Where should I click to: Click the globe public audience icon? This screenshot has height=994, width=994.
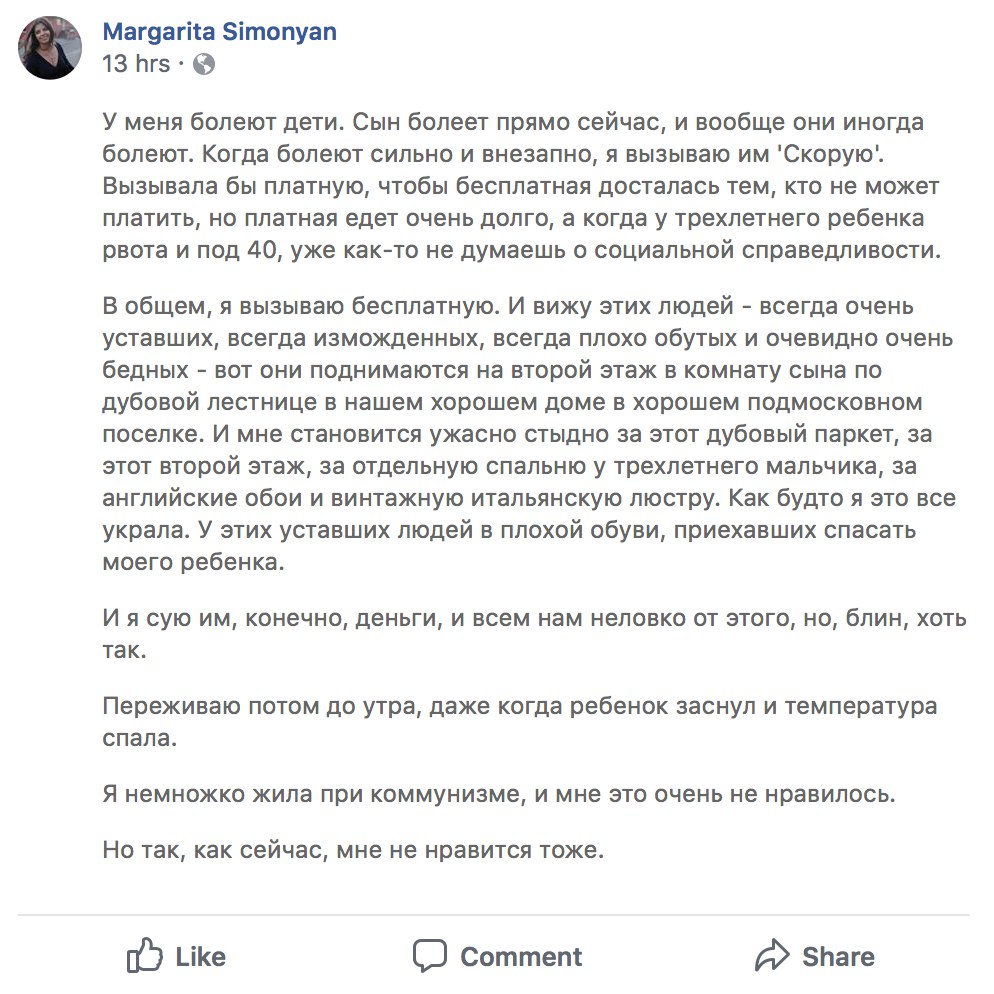(x=204, y=64)
